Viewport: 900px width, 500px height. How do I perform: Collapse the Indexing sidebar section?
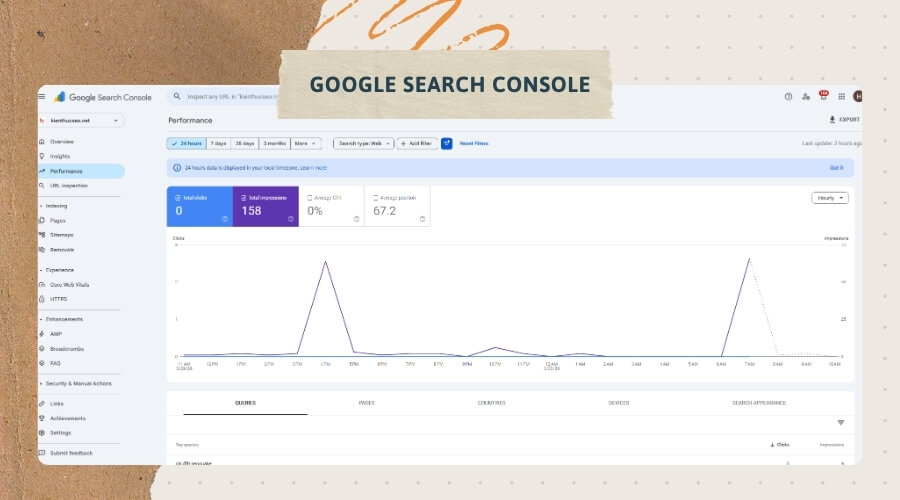54,206
